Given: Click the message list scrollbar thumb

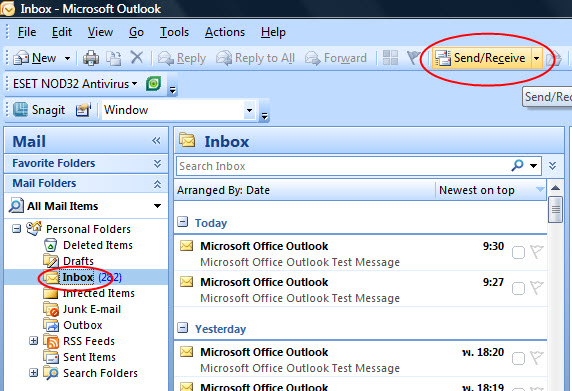Looking at the screenshot, I should coord(556,209).
